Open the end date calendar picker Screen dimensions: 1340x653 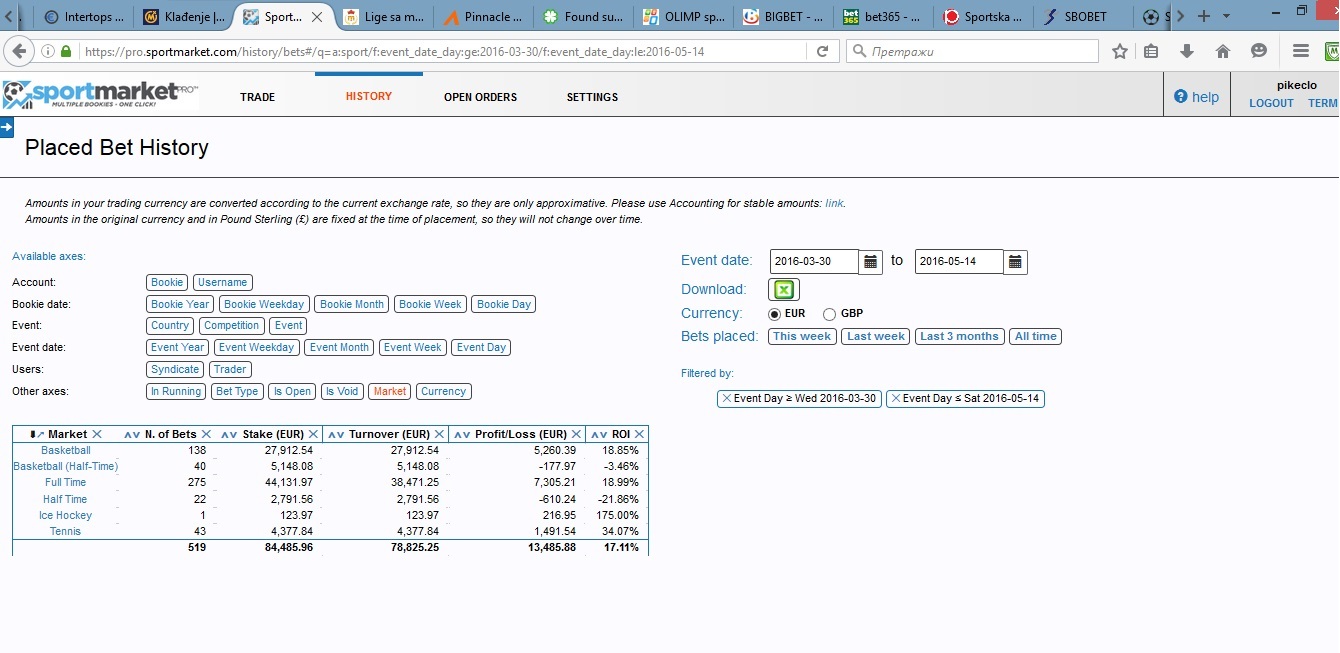coord(1015,262)
